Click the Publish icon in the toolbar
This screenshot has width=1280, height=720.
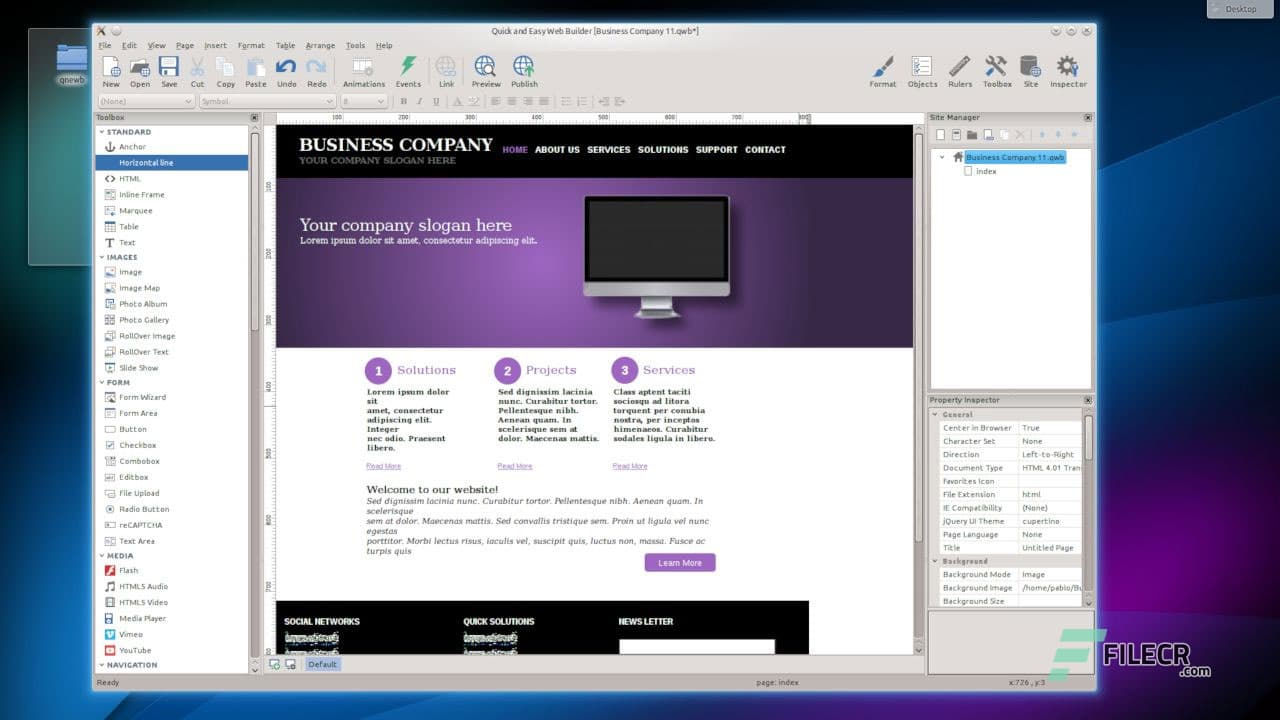pos(524,68)
